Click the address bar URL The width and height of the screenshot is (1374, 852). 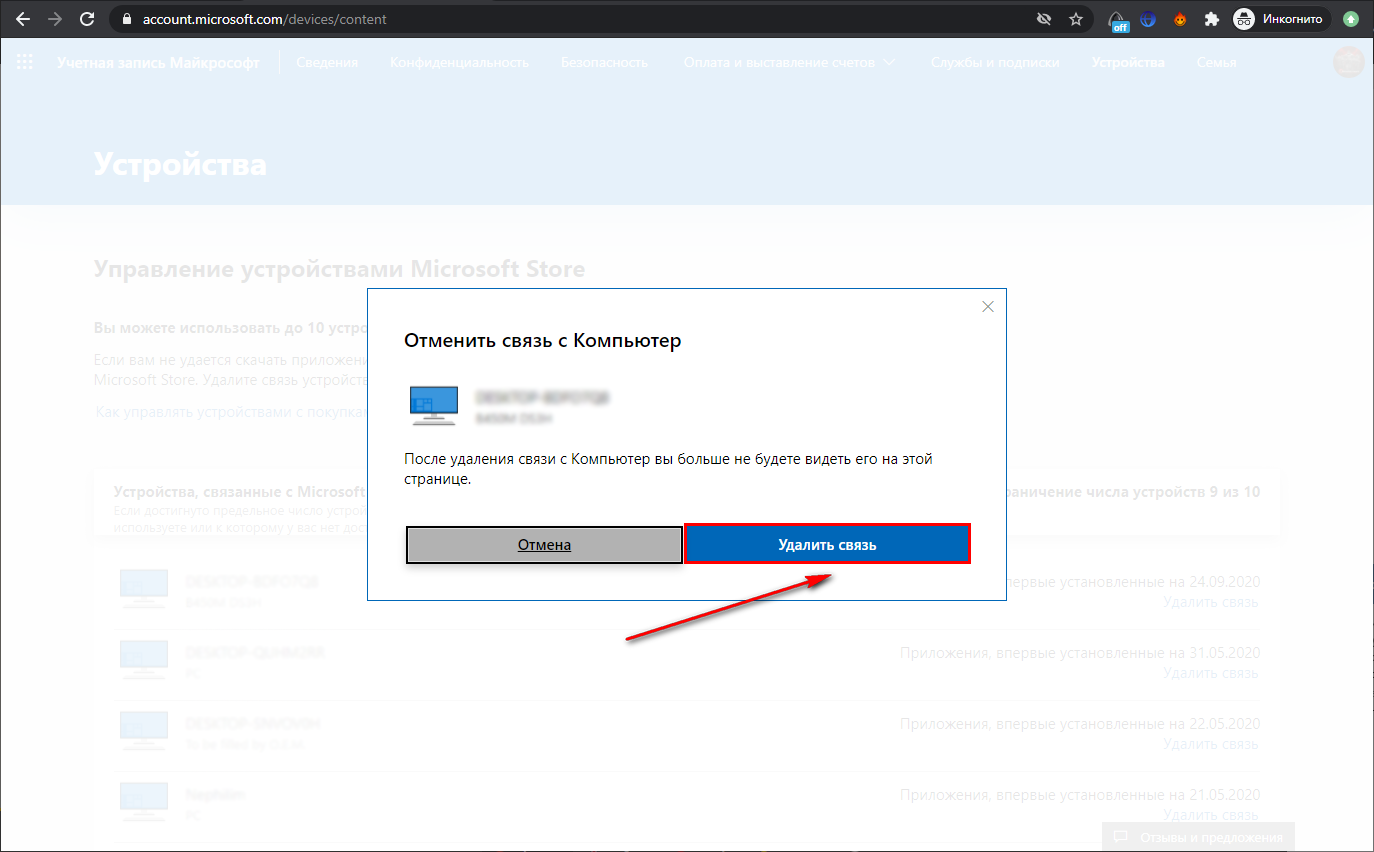(265, 19)
